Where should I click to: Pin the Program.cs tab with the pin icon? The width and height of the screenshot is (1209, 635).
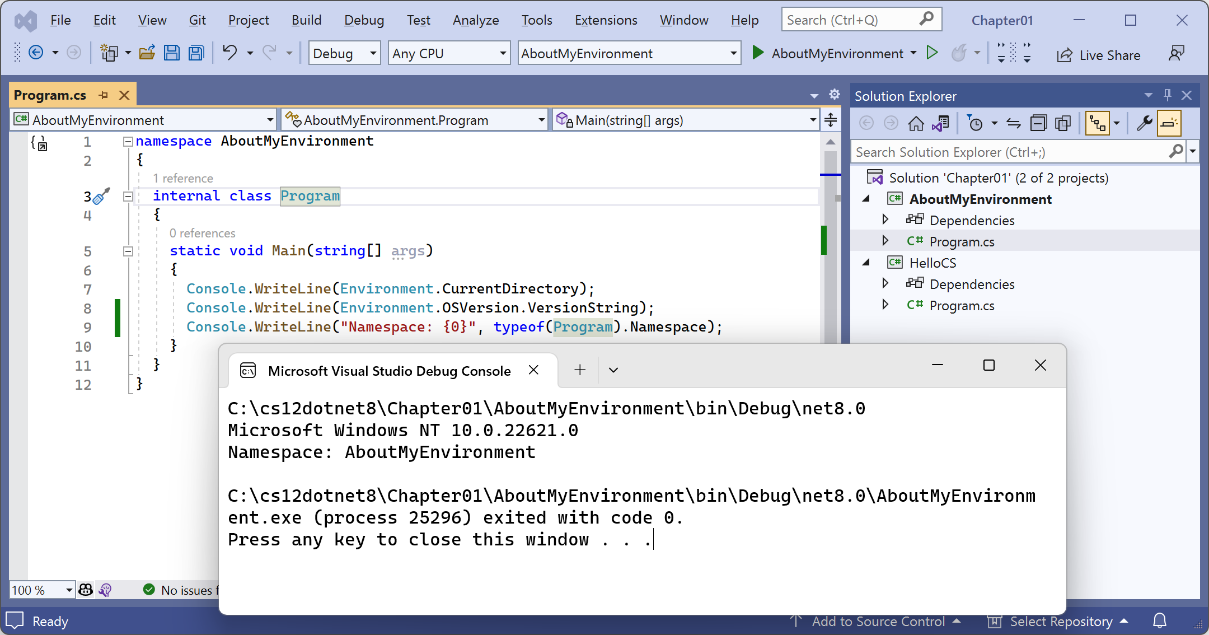[x=103, y=96]
